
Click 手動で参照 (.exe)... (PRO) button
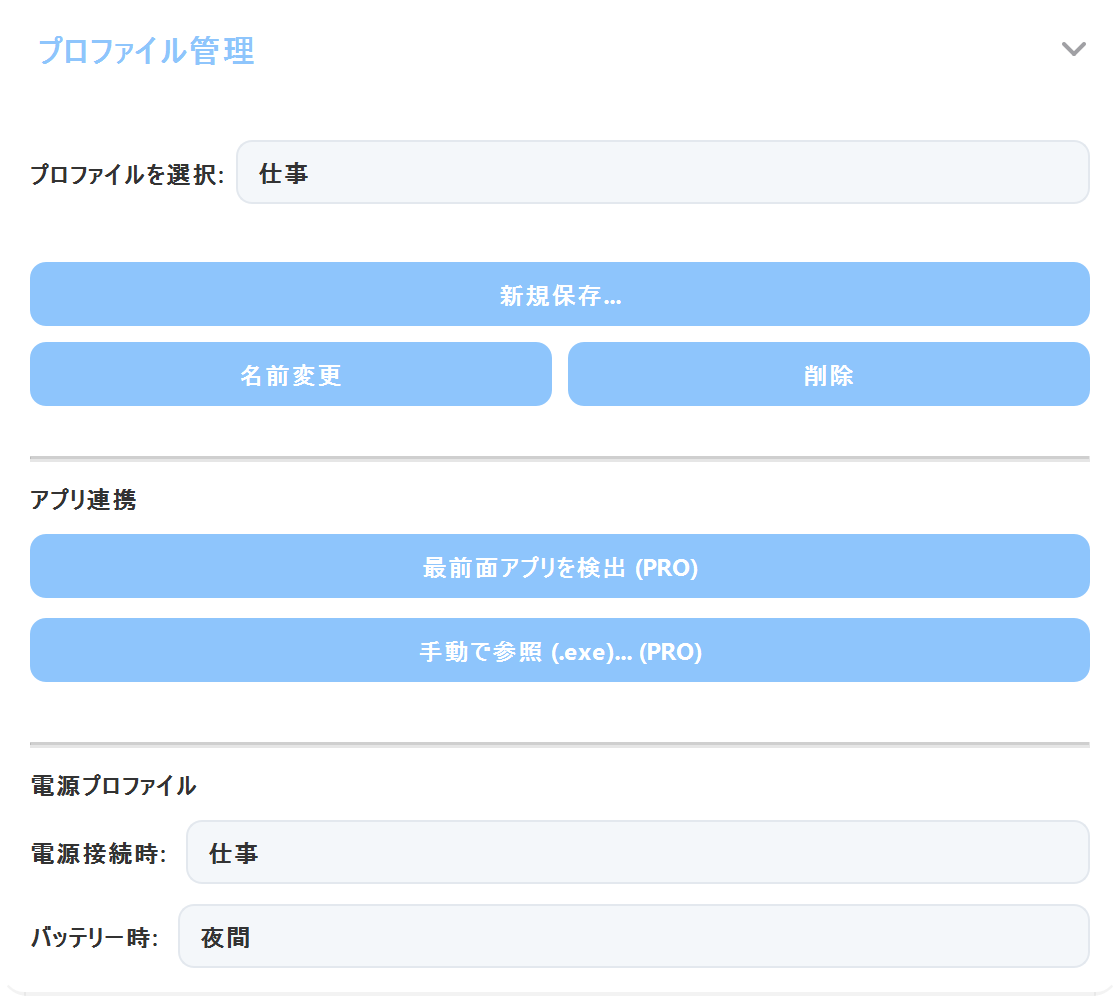coord(559,650)
